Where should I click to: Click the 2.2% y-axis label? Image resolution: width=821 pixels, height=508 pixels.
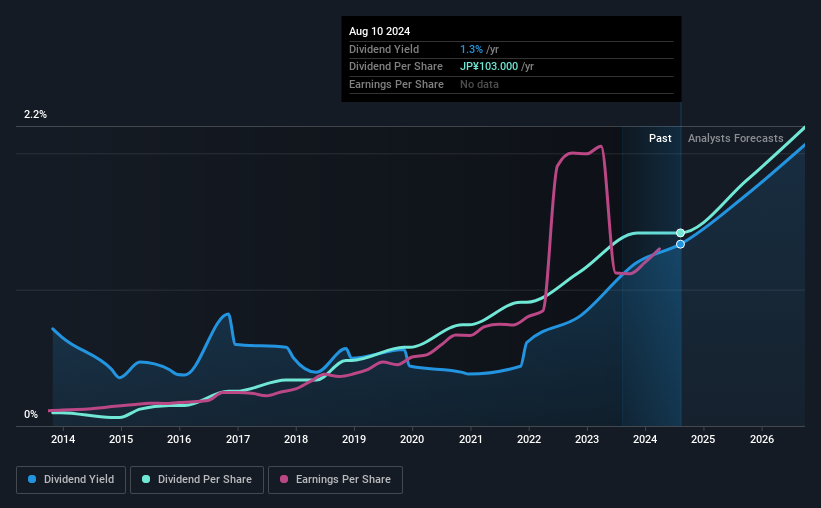coord(35,115)
